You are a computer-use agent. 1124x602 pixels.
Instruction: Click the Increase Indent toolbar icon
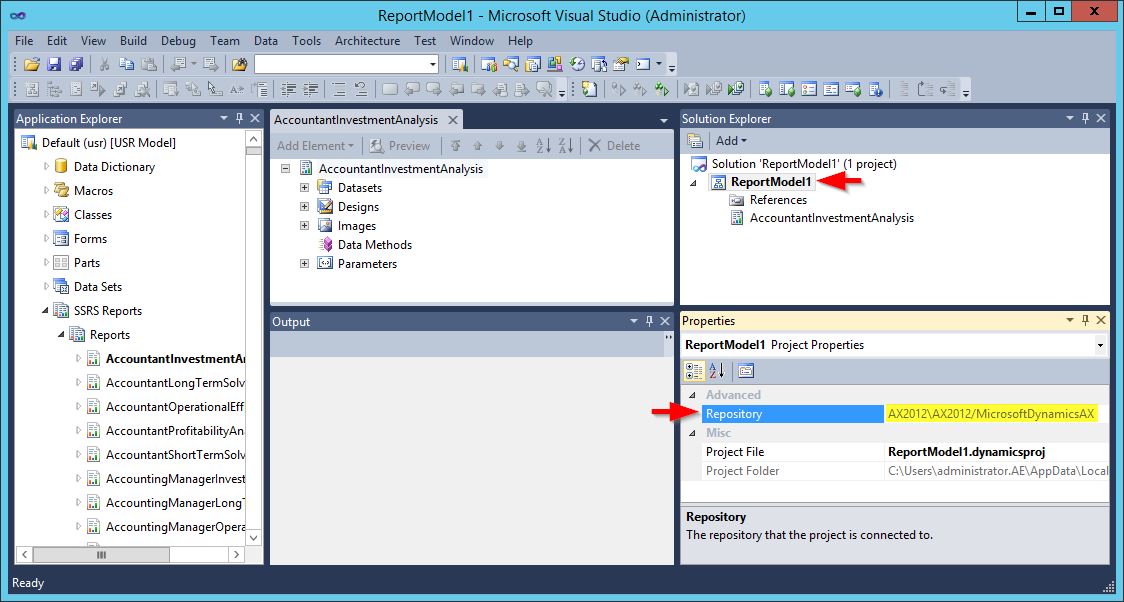[x=310, y=90]
